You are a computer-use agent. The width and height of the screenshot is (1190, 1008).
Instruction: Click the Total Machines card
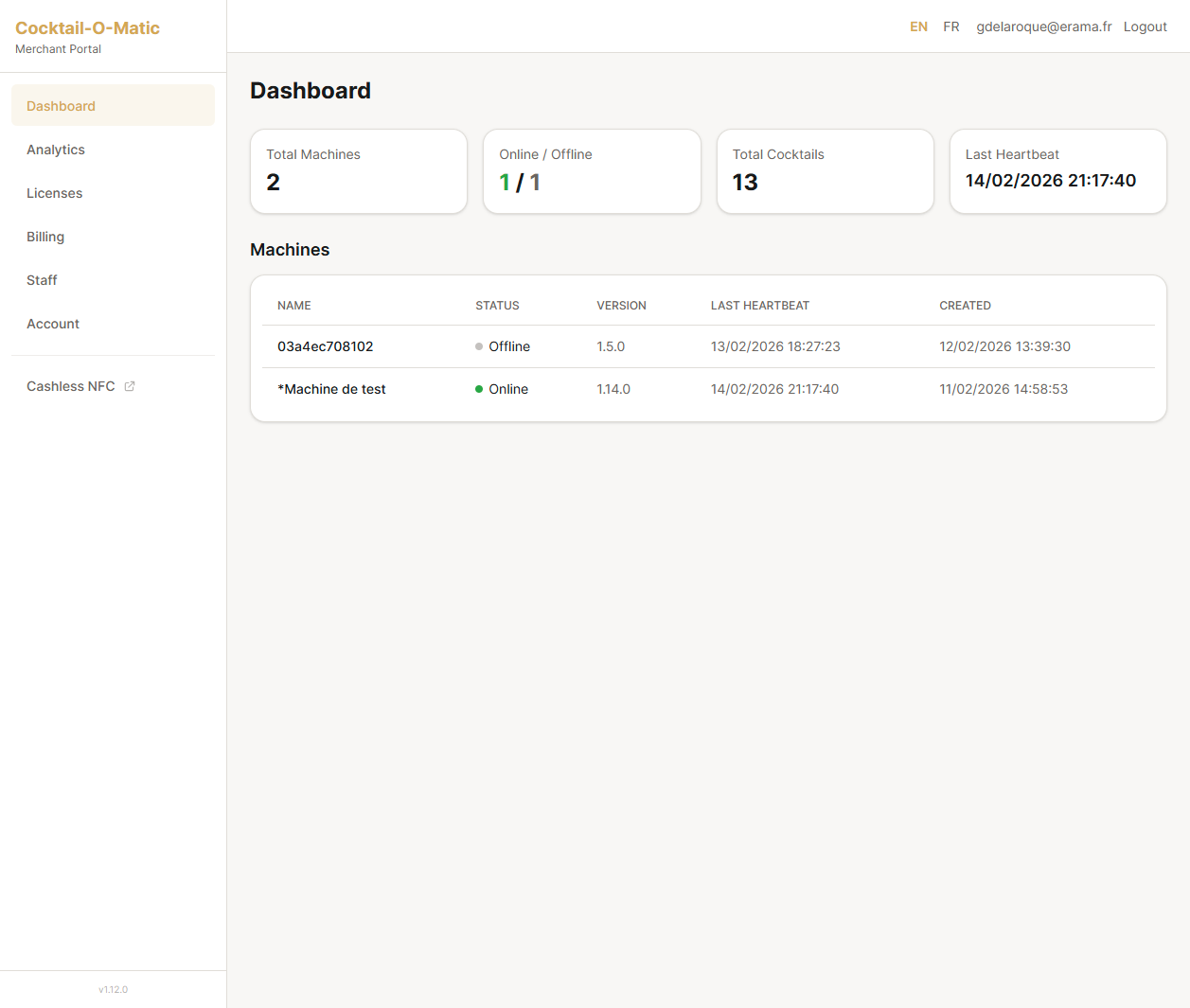coord(359,171)
